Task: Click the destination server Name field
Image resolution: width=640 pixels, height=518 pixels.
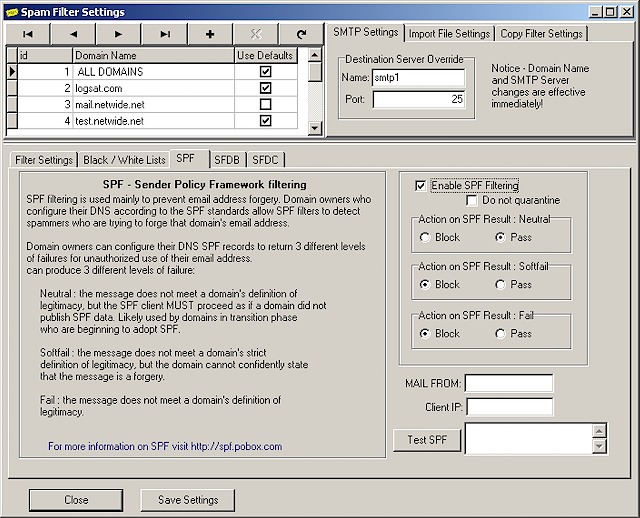Action: 418,78
